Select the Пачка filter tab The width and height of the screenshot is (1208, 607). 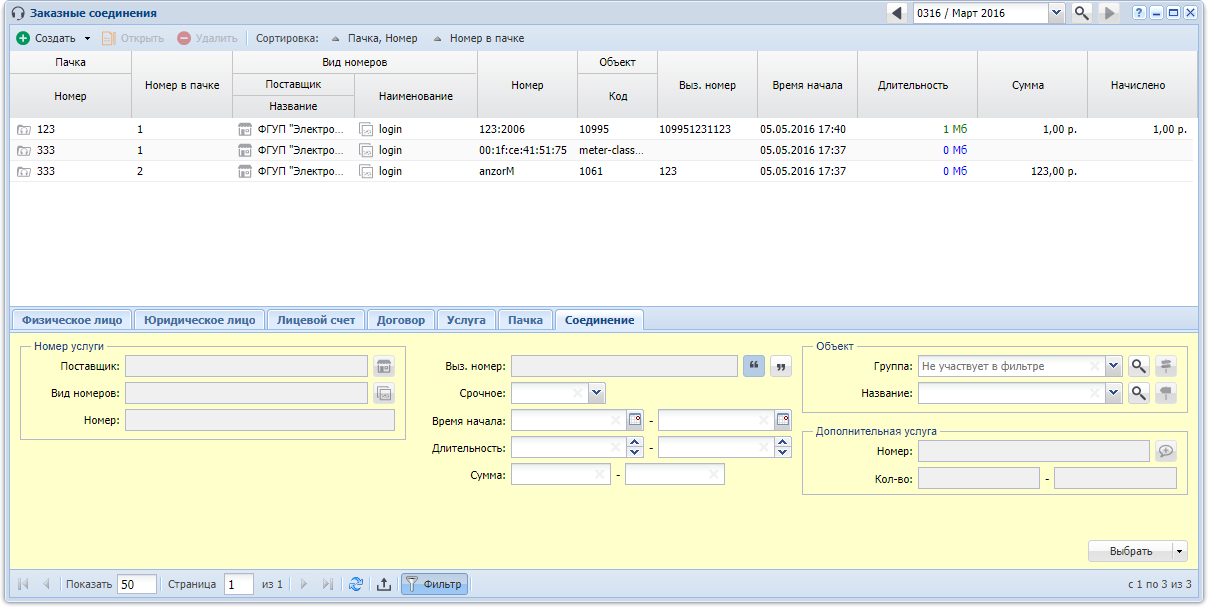[525, 320]
